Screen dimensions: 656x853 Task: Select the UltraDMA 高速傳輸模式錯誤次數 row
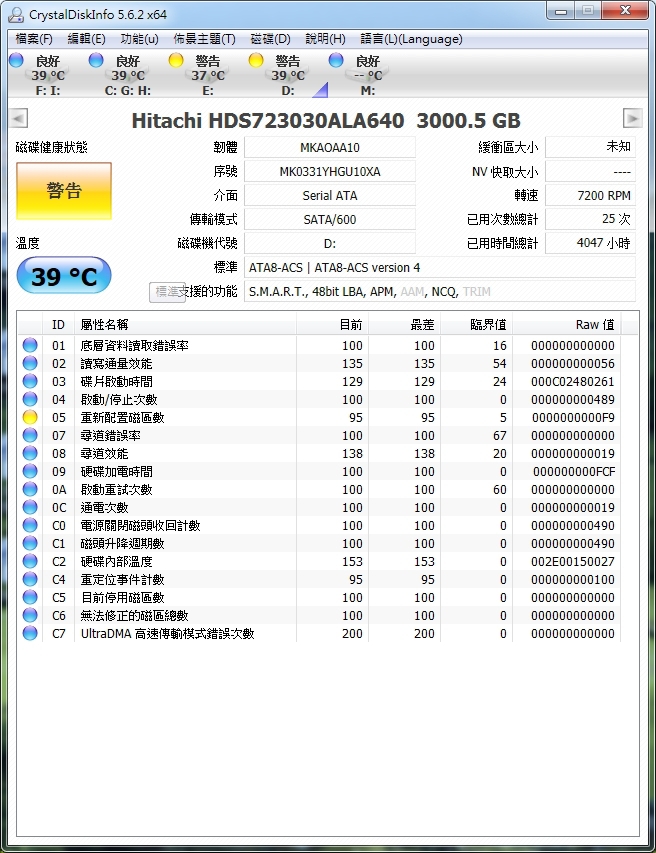(x=321, y=633)
